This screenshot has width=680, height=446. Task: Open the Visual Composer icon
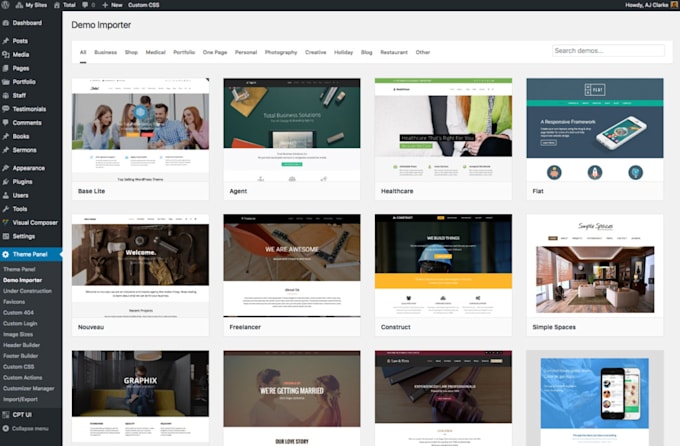coord(6,222)
